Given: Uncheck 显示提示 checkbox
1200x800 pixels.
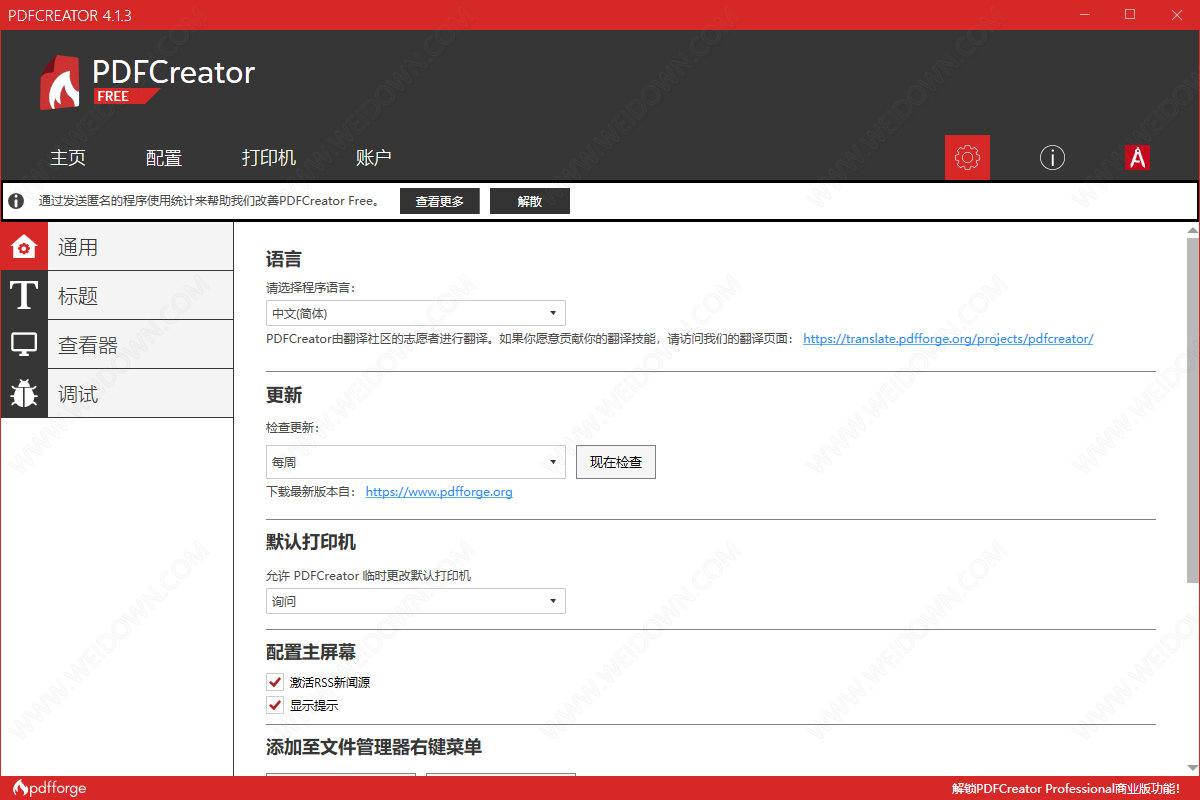Looking at the screenshot, I should coord(275,705).
